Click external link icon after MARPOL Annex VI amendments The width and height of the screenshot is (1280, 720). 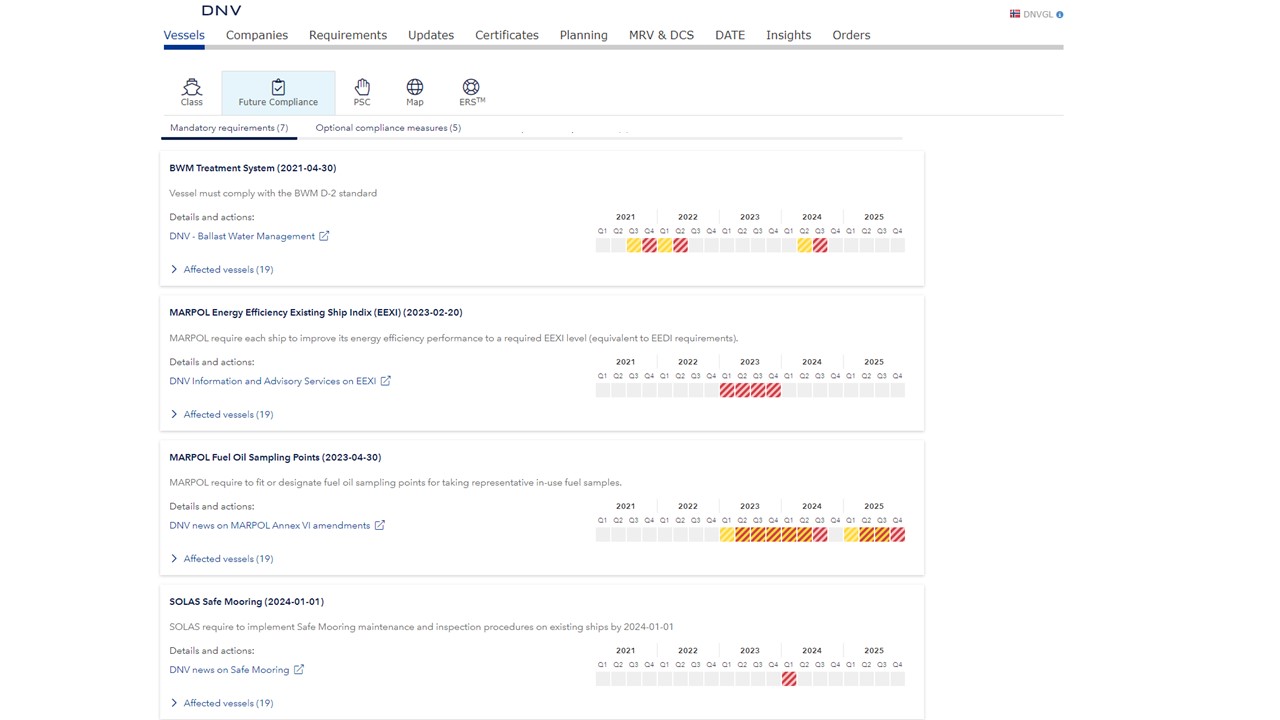tap(380, 525)
